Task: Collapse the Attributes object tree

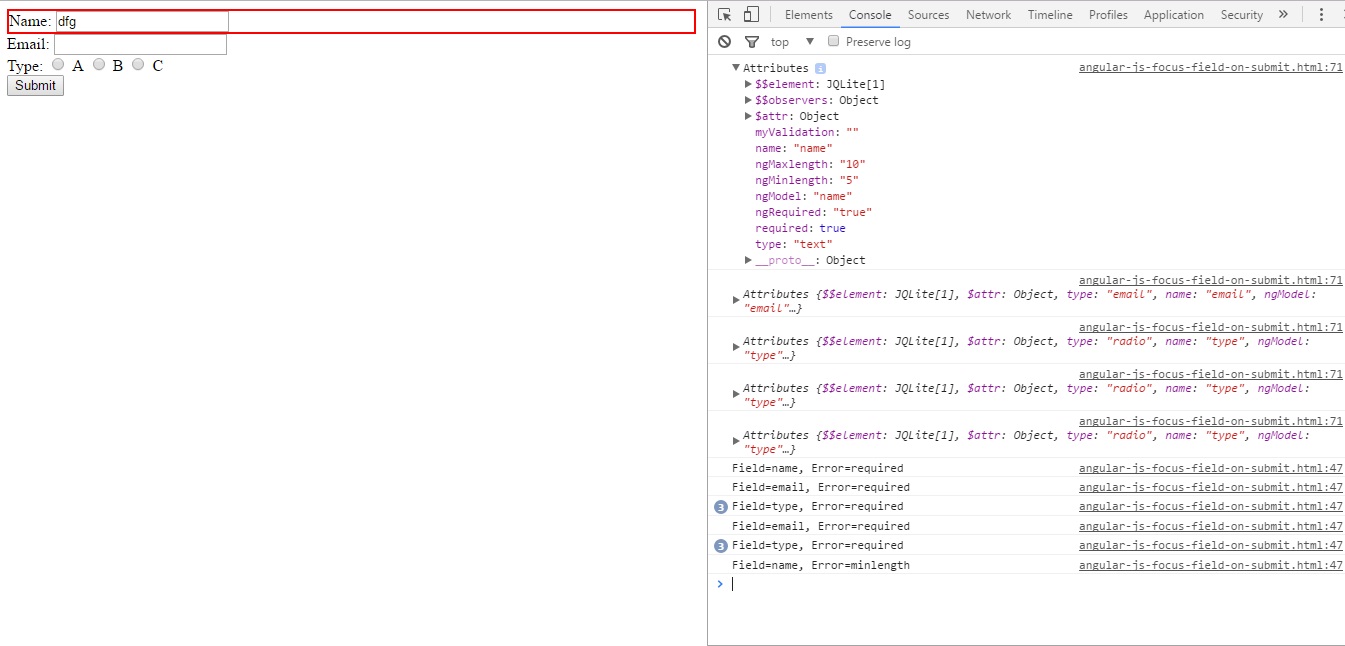Action: pos(736,68)
